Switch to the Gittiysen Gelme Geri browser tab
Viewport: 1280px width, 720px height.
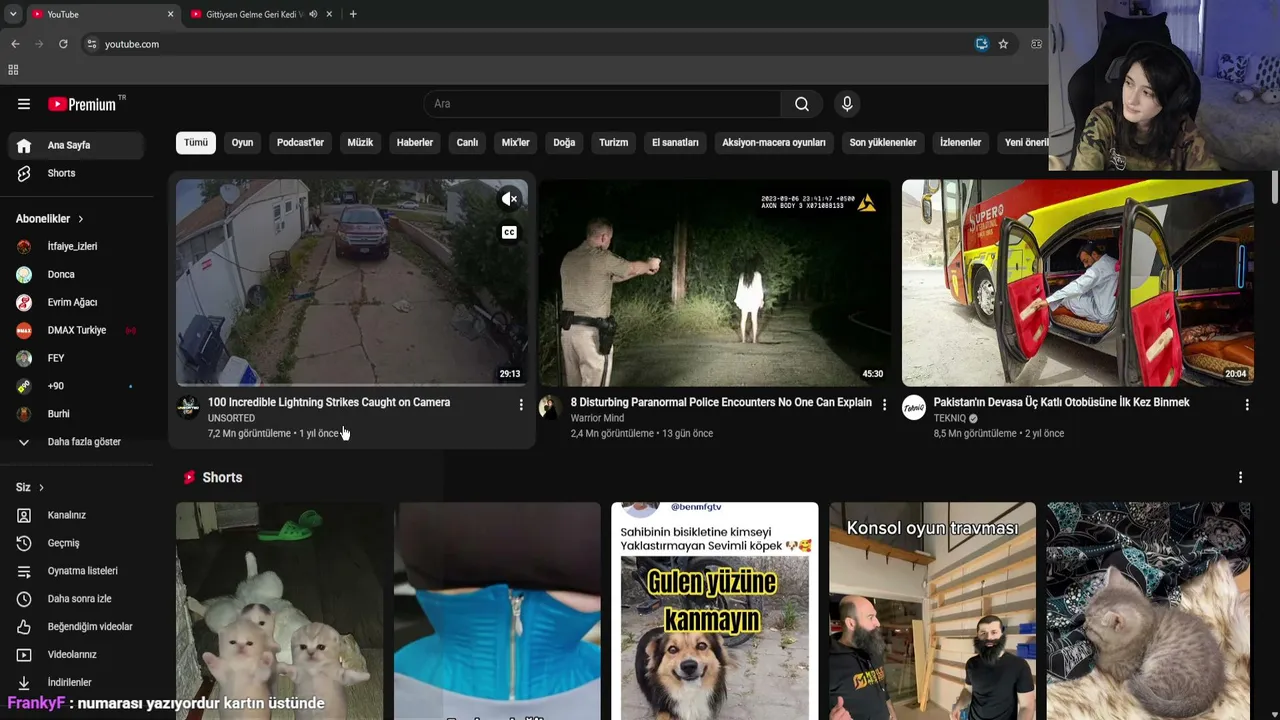[261, 14]
